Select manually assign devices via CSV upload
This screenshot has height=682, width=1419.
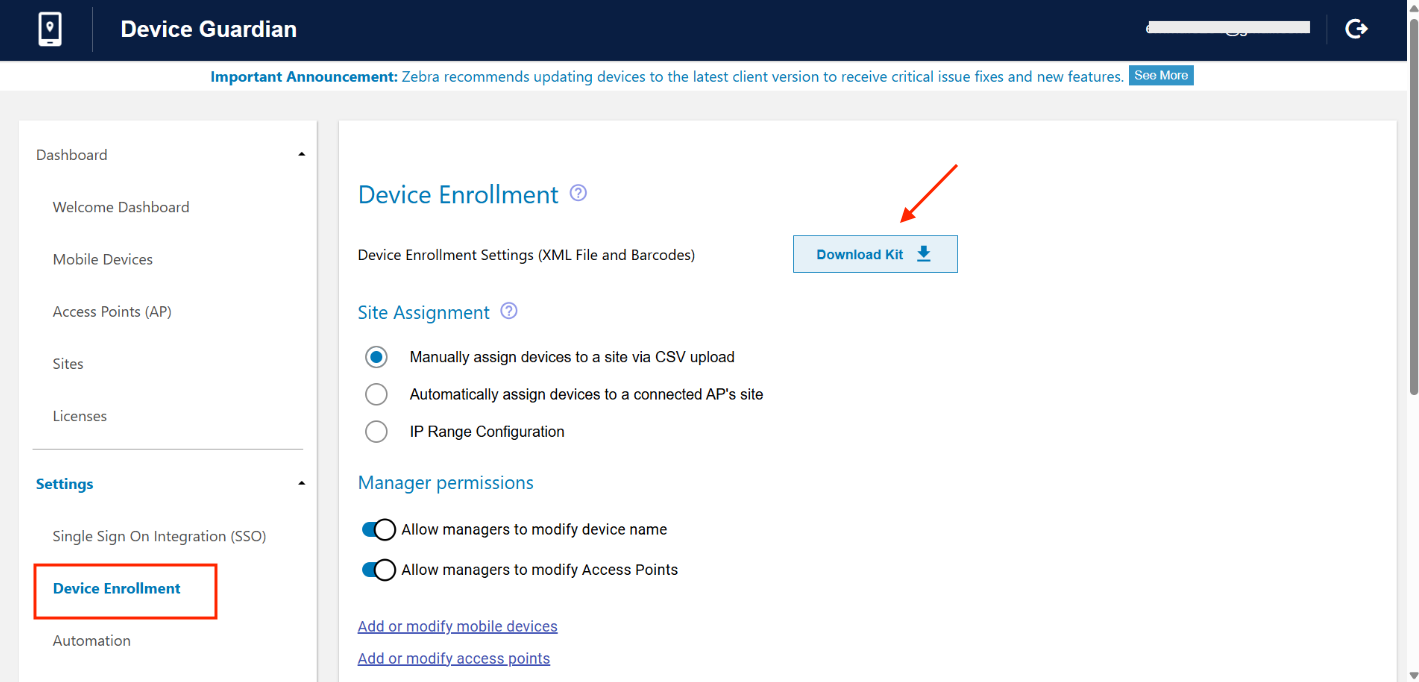click(376, 357)
